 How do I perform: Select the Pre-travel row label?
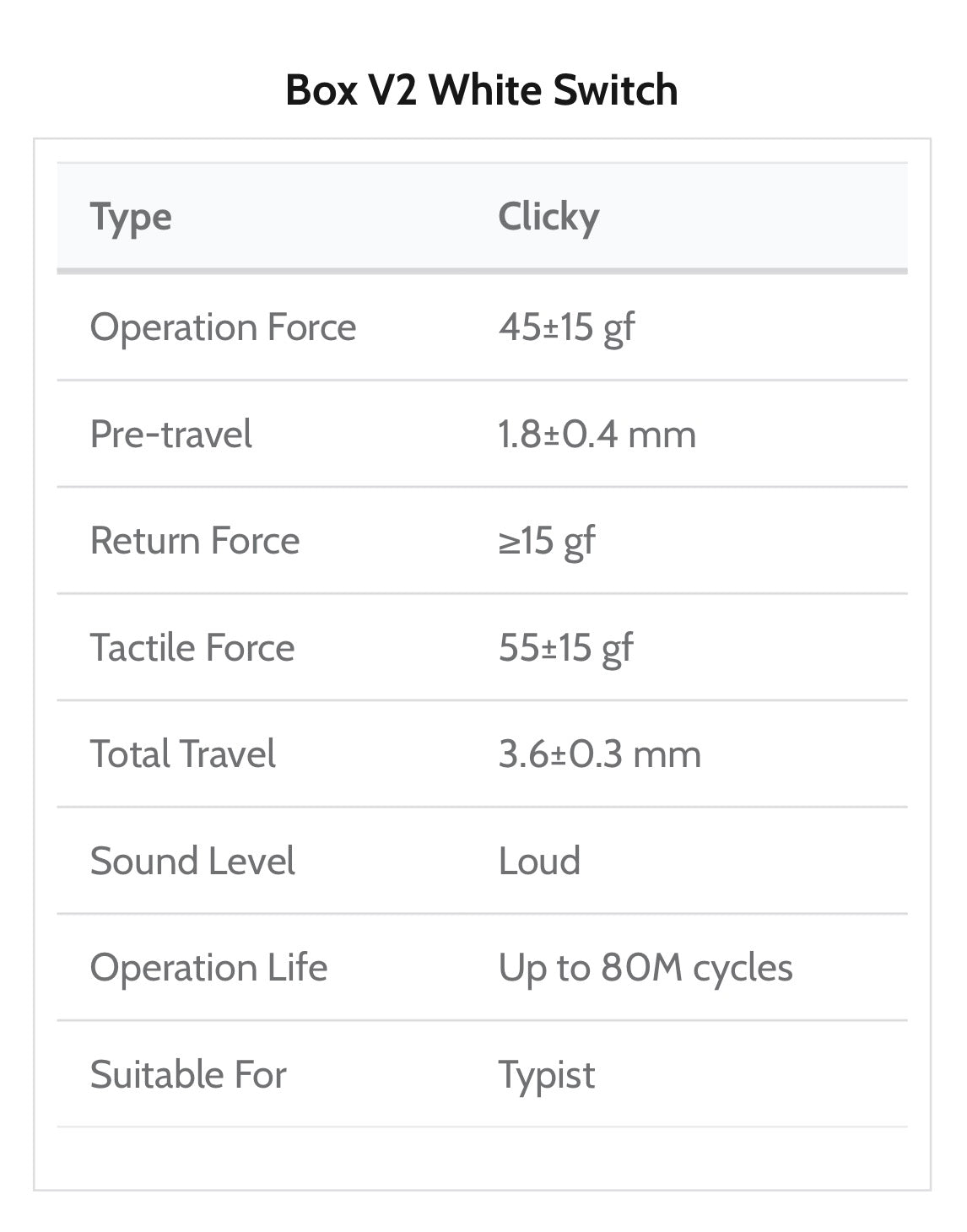tap(170, 435)
